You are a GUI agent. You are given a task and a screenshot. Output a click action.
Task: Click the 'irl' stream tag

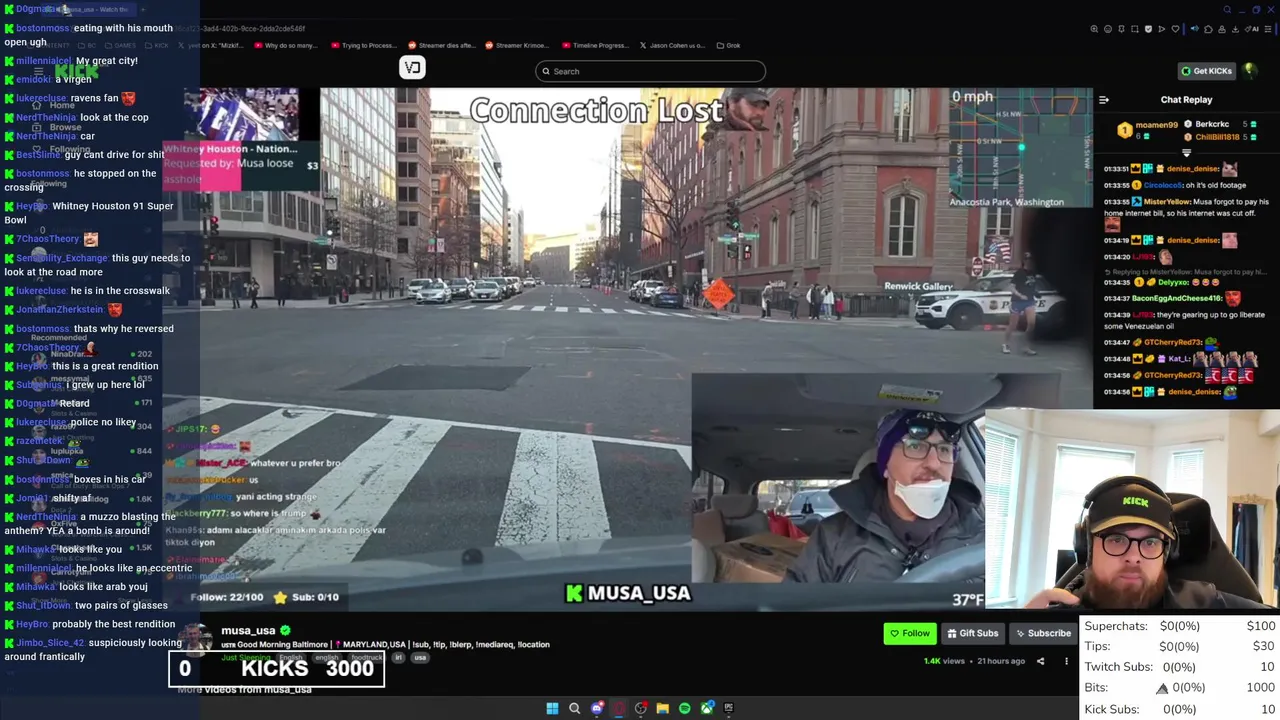point(398,658)
